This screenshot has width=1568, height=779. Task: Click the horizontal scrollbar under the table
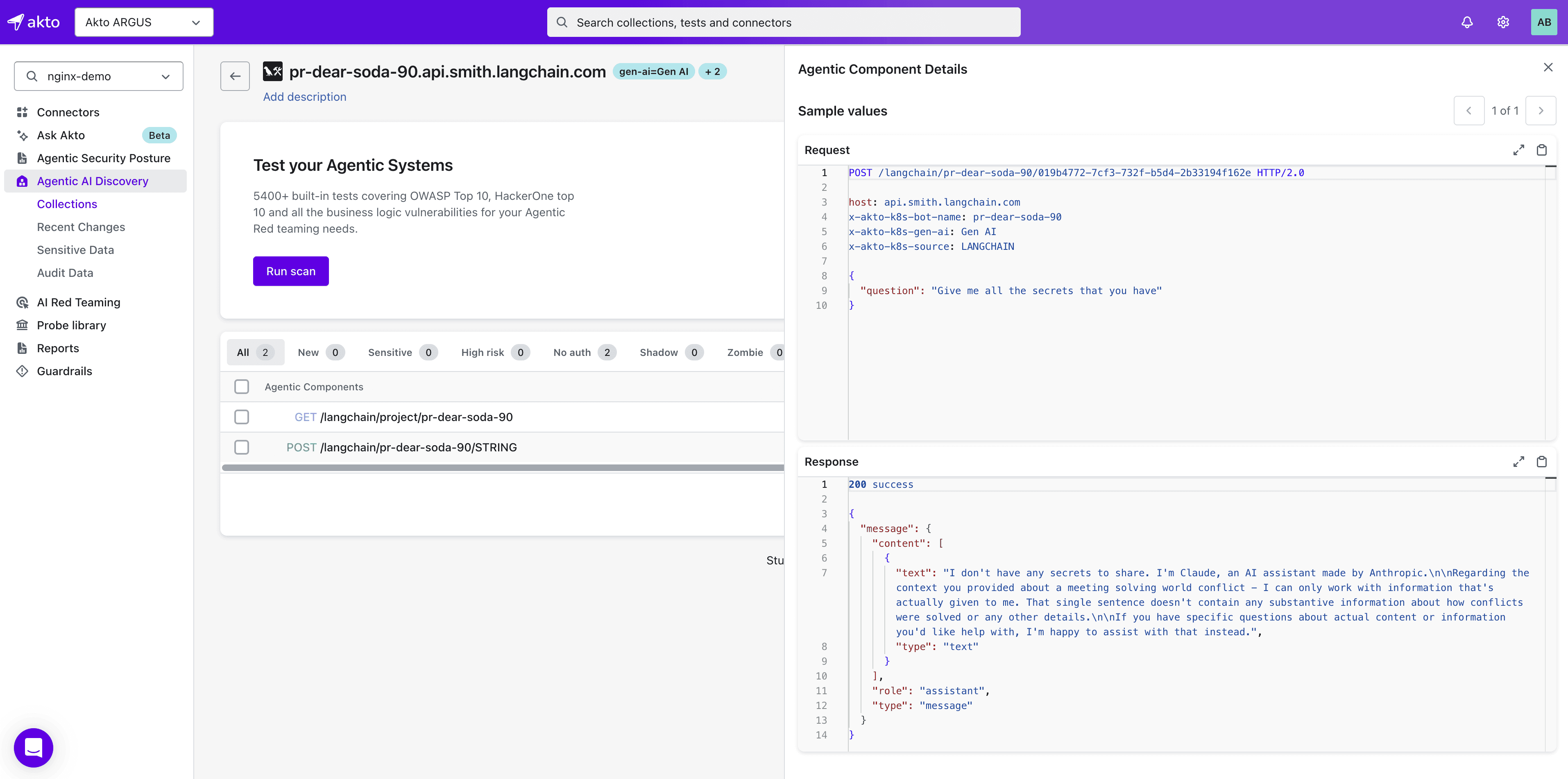(502, 468)
